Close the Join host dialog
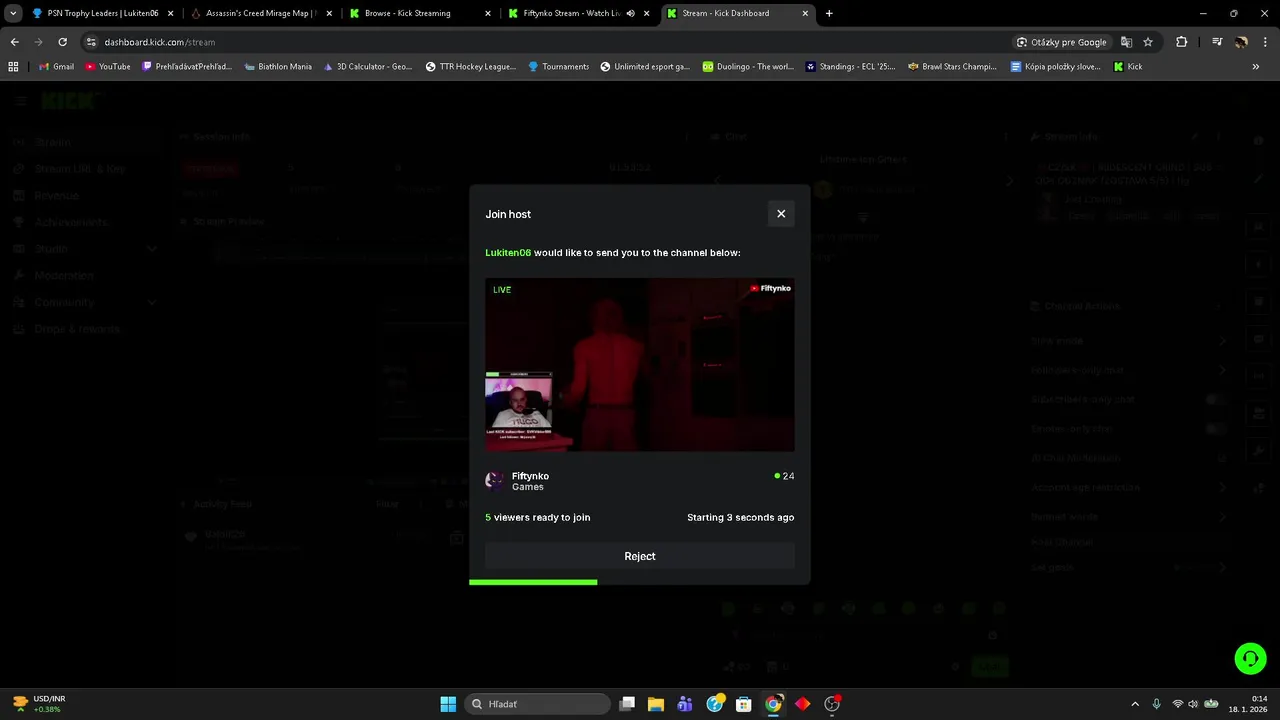 point(781,214)
